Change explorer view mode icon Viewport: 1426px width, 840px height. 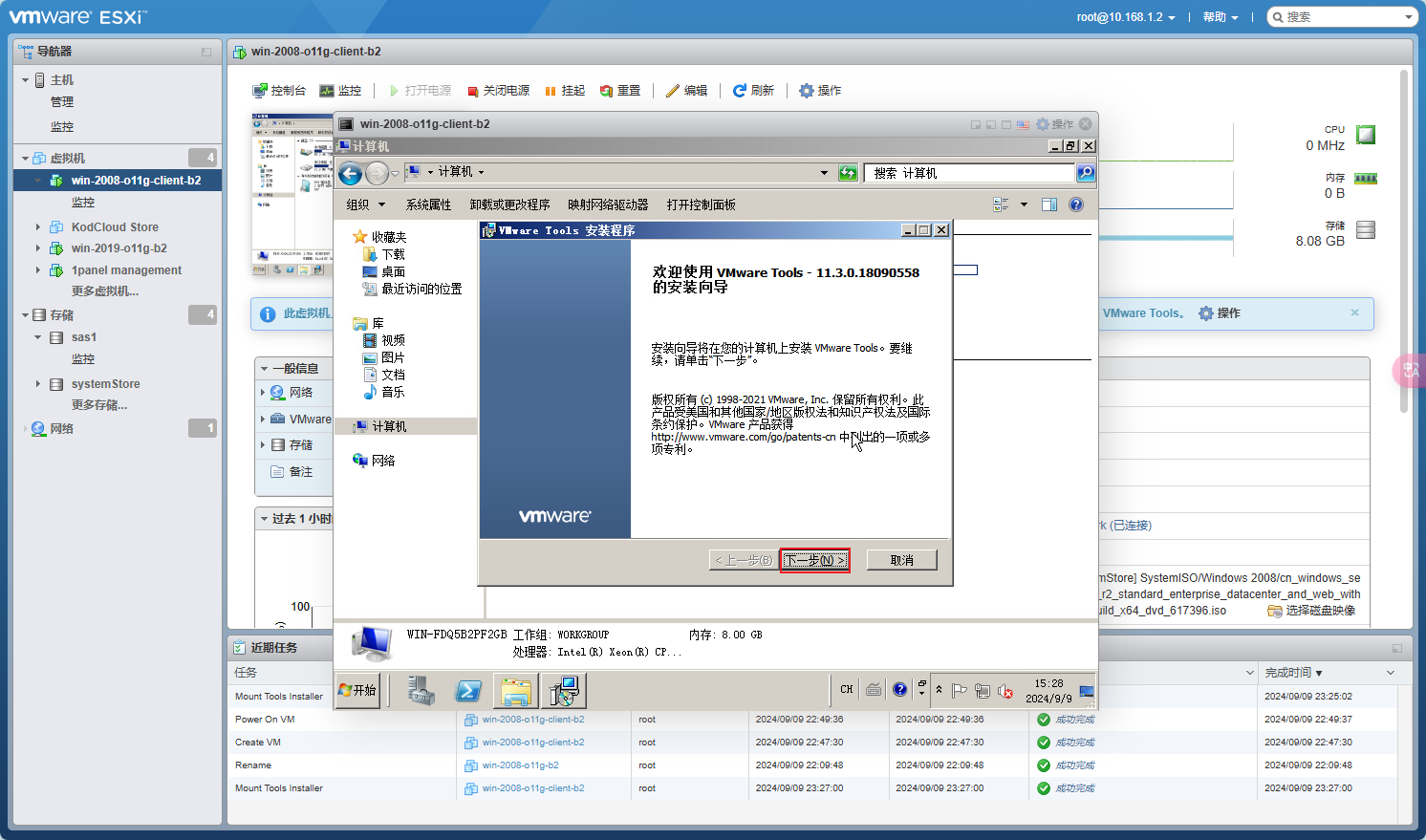(1001, 205)
